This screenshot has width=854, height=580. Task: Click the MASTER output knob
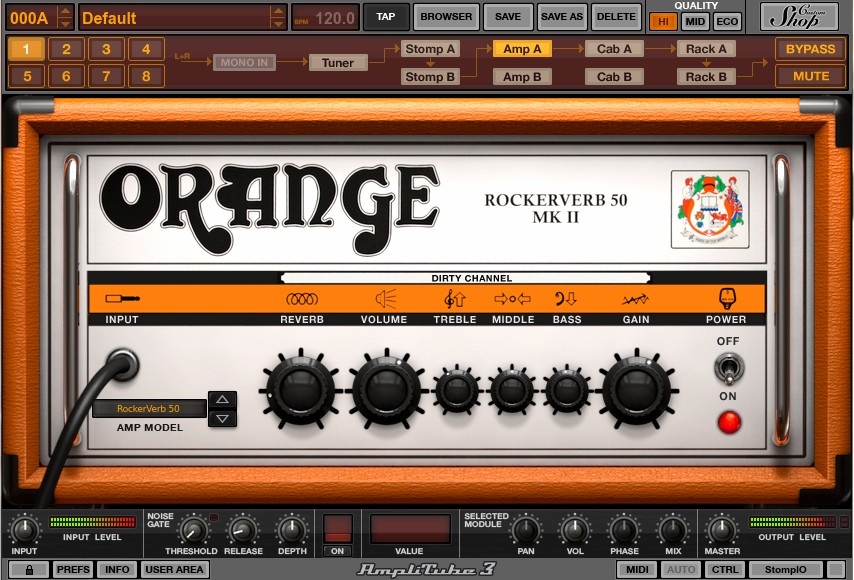pos(722,529)
